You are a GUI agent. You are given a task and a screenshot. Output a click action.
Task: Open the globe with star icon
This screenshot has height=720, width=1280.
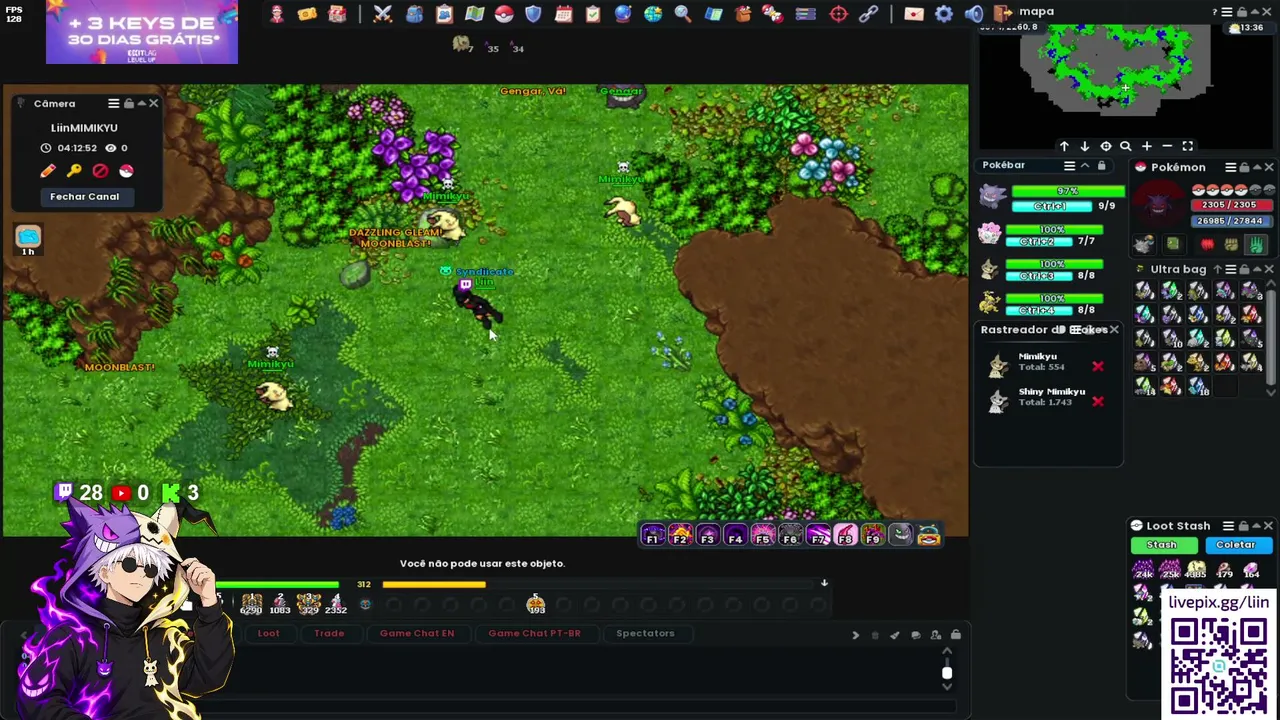[x=653, y=14]
